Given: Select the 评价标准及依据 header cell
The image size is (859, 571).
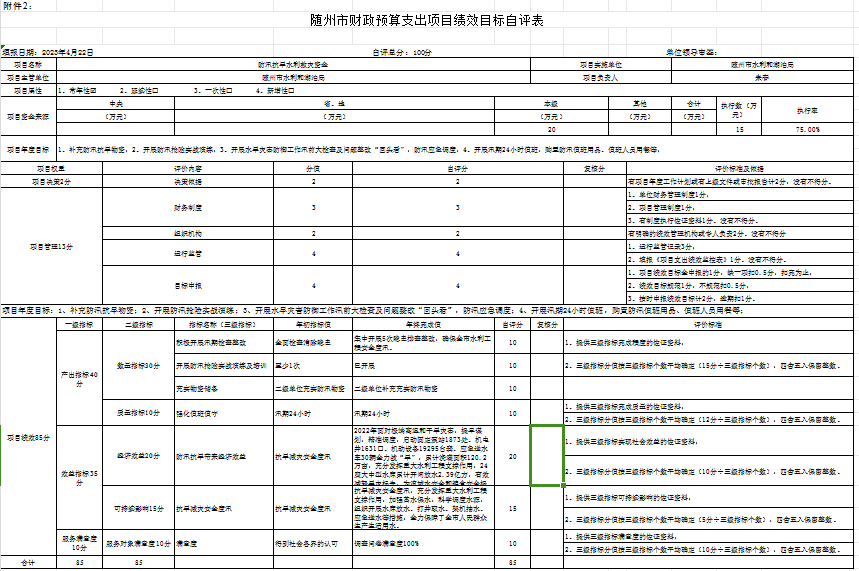Looking at the screenshot, I should 740,169.
